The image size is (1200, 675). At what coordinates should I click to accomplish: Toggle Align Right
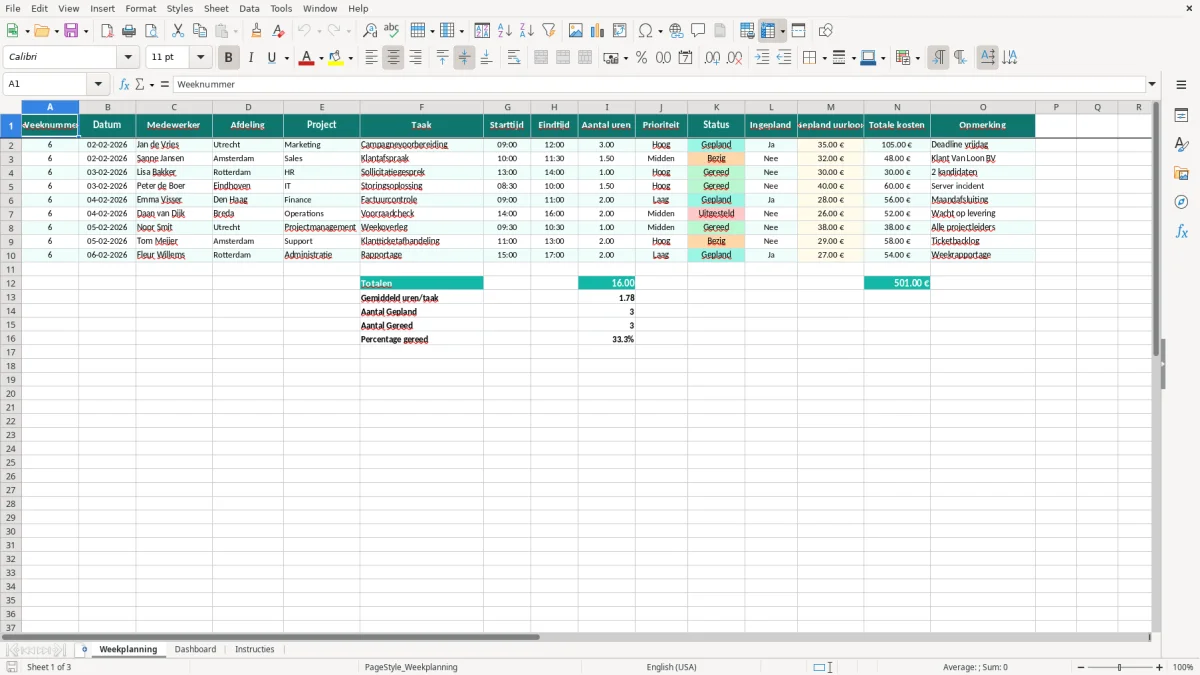(x=415, y=58)
